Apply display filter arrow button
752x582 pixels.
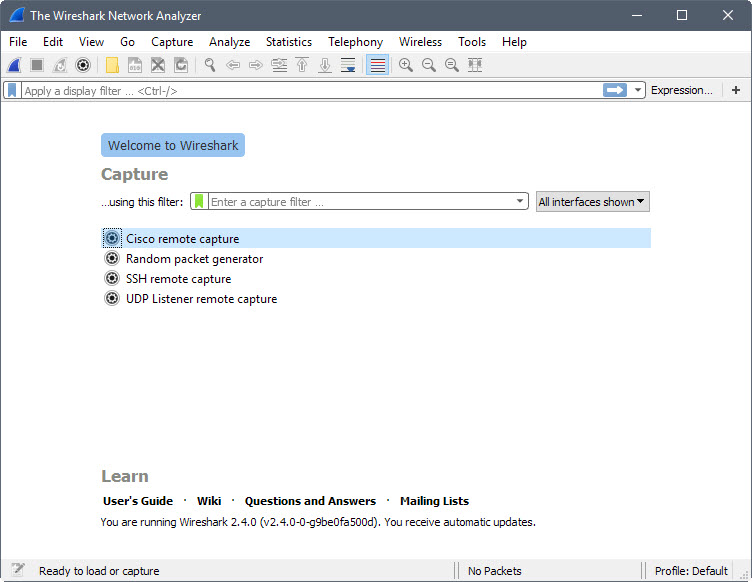tap(615, 90)
